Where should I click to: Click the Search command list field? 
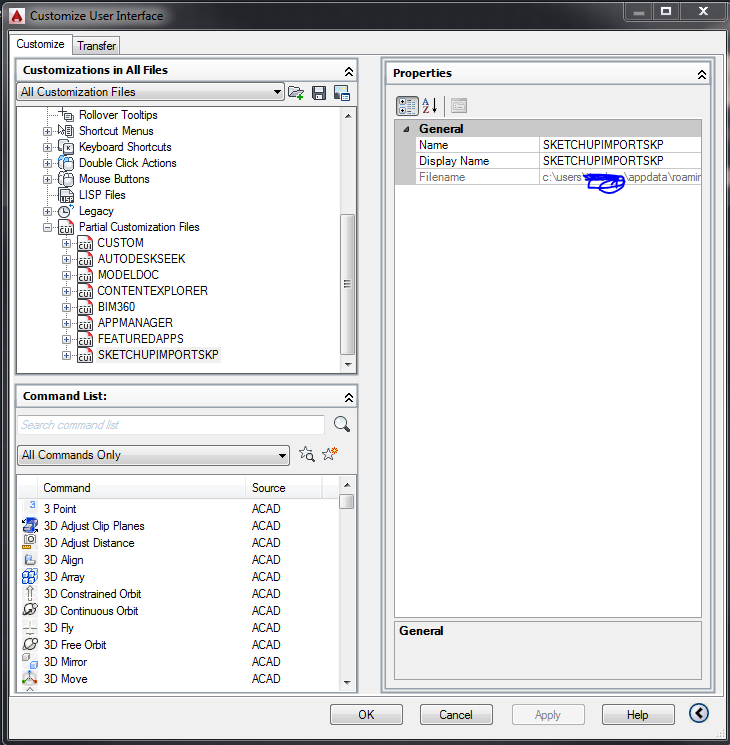[171, 425]
